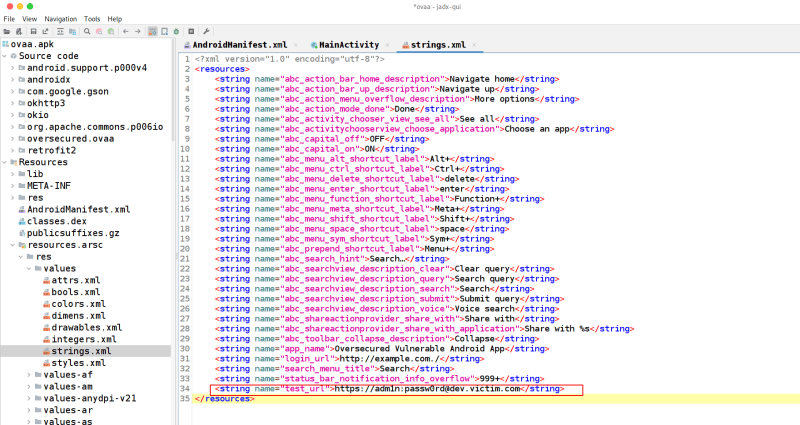Select okio package row
The image size is (800, 425).
pyautogui.click(x=38, y=115)
